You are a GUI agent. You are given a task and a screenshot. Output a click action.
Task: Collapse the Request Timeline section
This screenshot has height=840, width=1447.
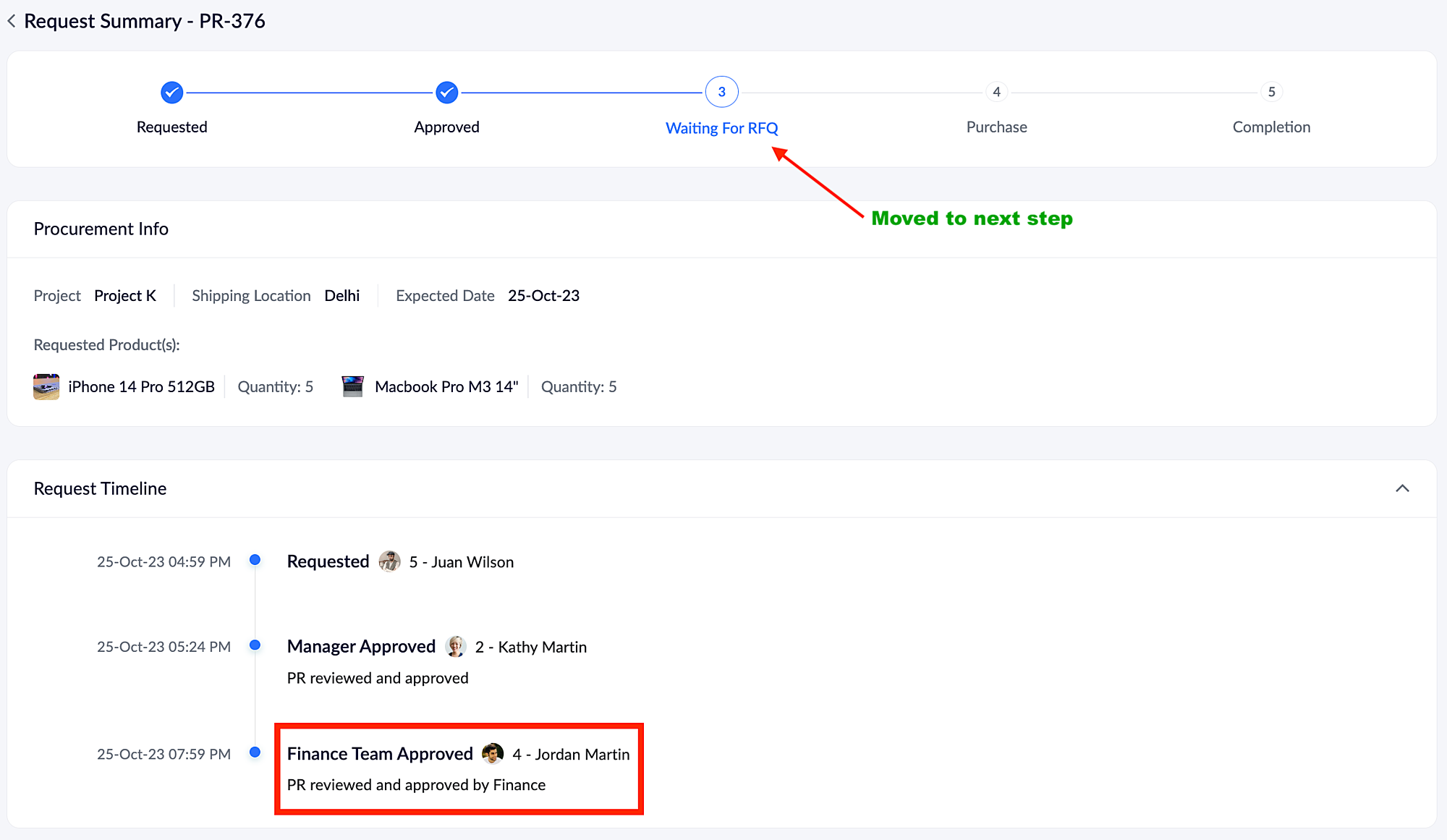pyautogui.click(x=1402, y=488)
